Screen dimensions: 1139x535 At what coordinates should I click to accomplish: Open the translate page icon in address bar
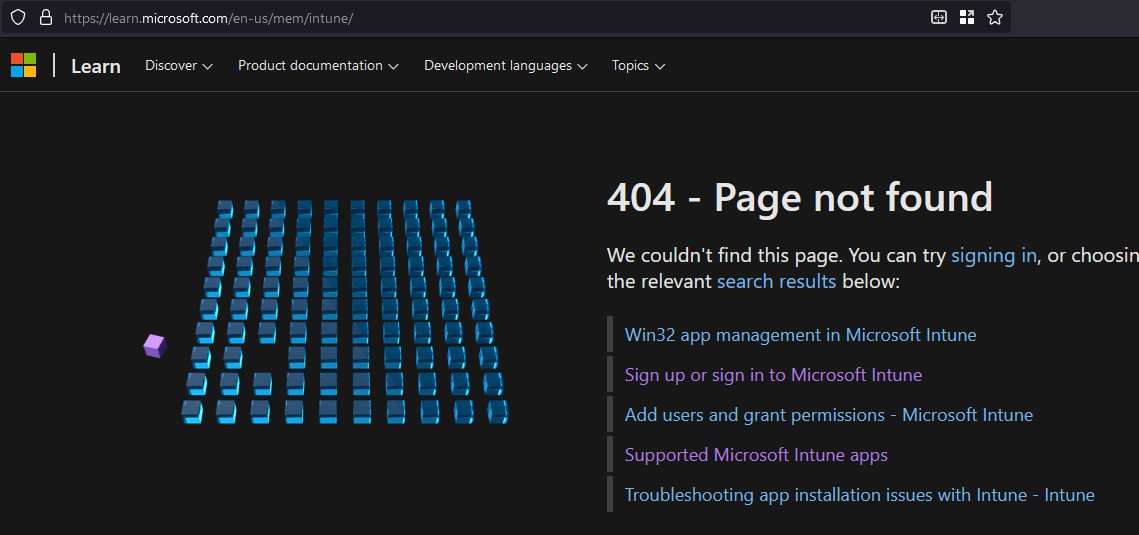coord(939,17)
